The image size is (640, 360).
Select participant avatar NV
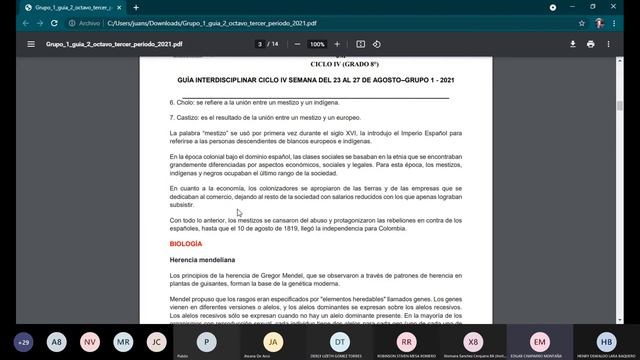(x=90, y=342)
